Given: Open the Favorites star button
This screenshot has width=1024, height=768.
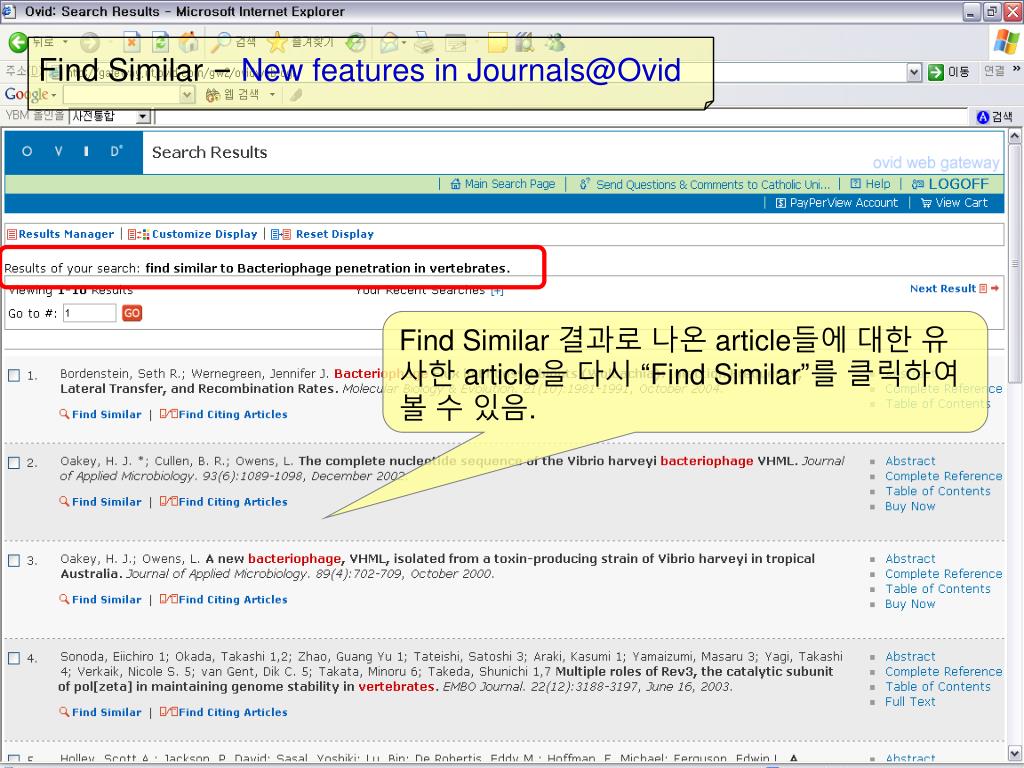Looking at the screenshot, I should click(300, 43).
